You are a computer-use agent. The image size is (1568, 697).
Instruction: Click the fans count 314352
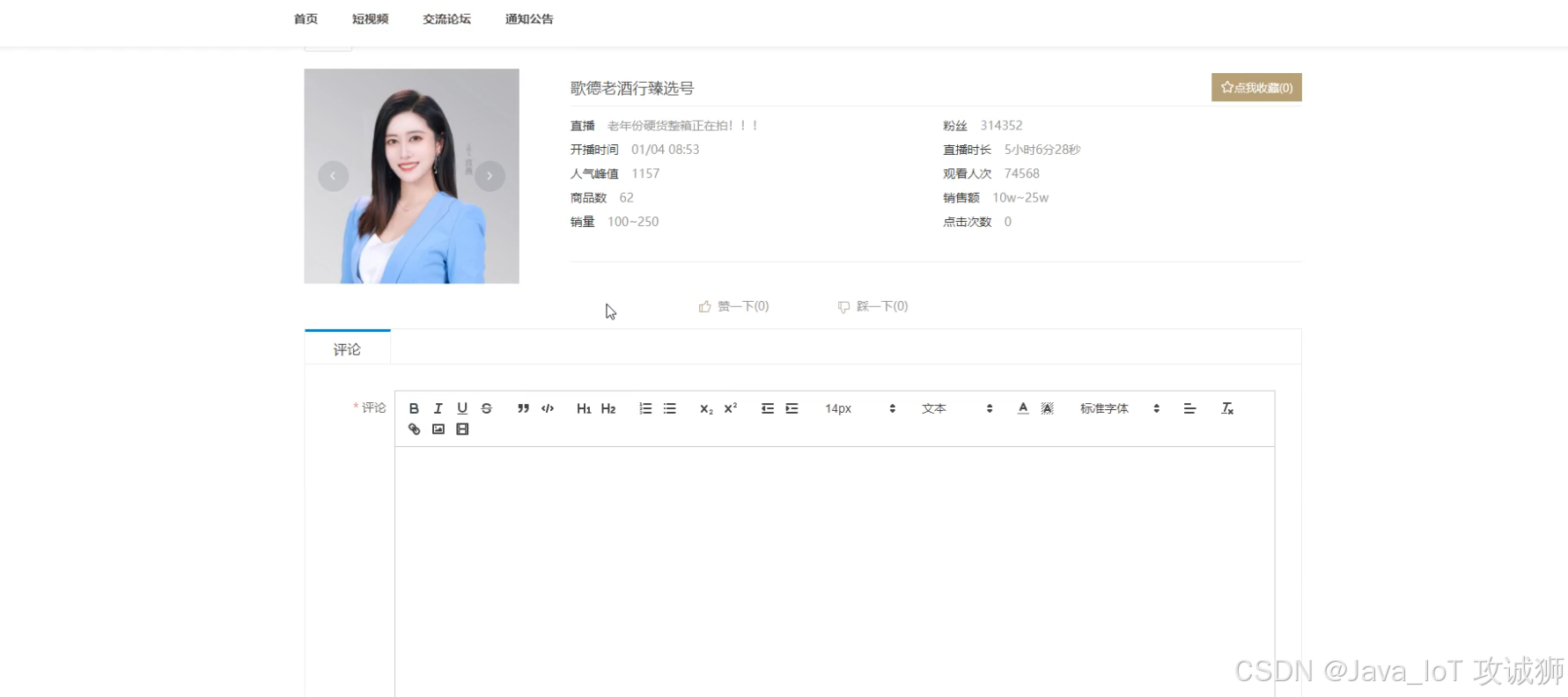point(1001,126)
